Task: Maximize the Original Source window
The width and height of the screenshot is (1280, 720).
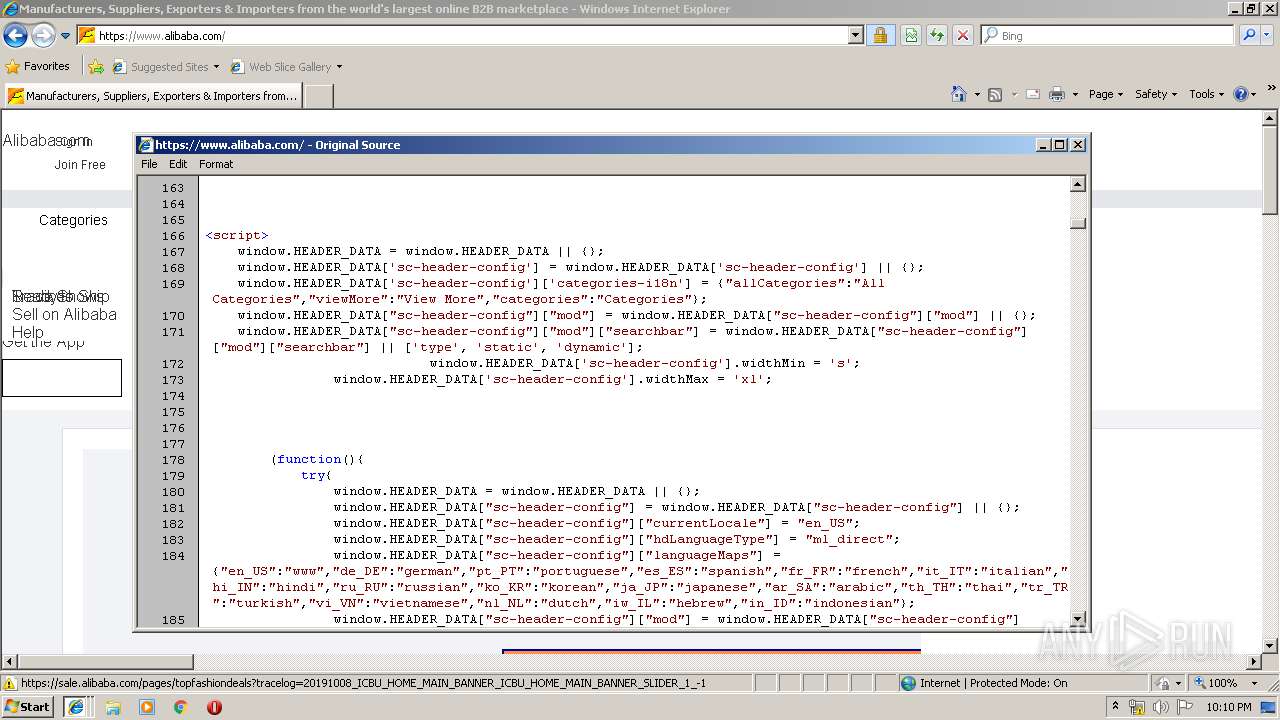Action: pyautogui.click(x=1060, y=145)
